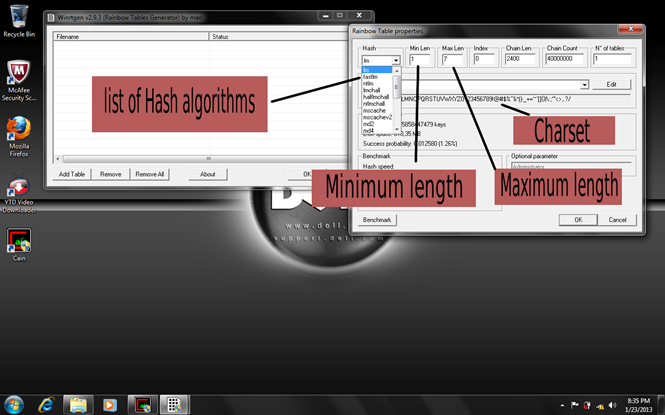
Task: Click the Edit charset button
Action: tap(611, 85)
